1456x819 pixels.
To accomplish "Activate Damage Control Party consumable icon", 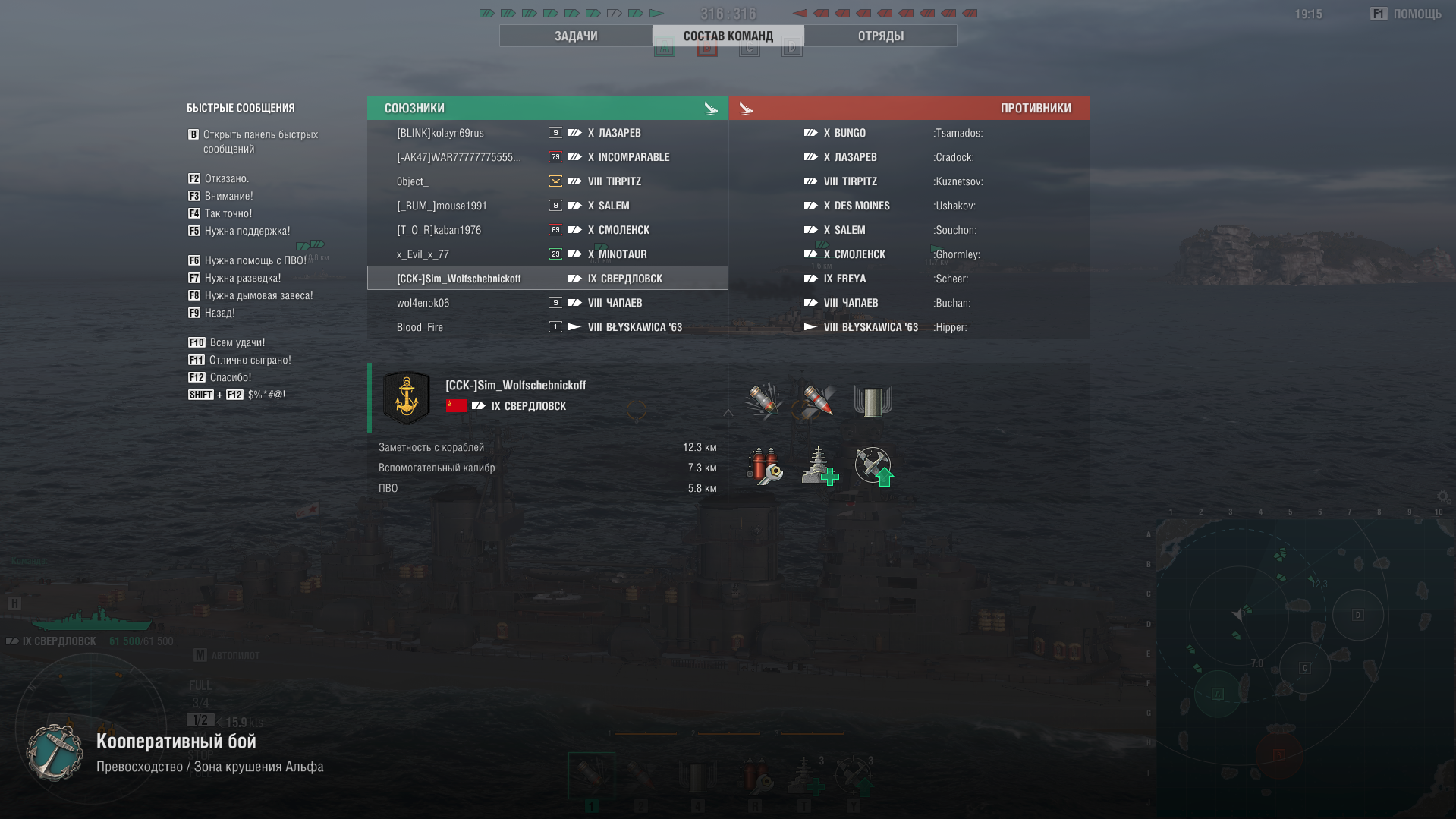I will tap(763, 465).
